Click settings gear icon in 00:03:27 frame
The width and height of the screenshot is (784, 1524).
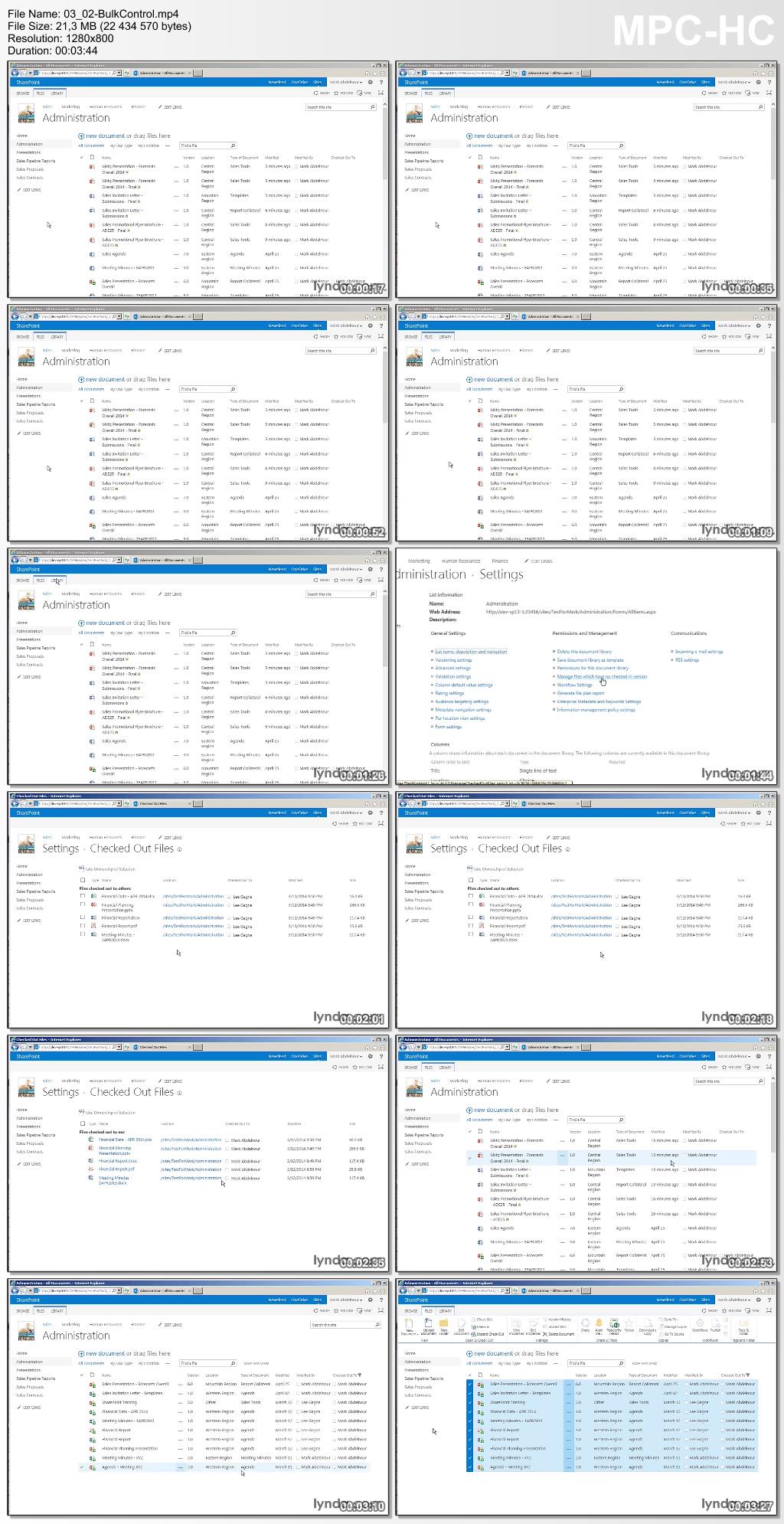tap(758, 1300)
